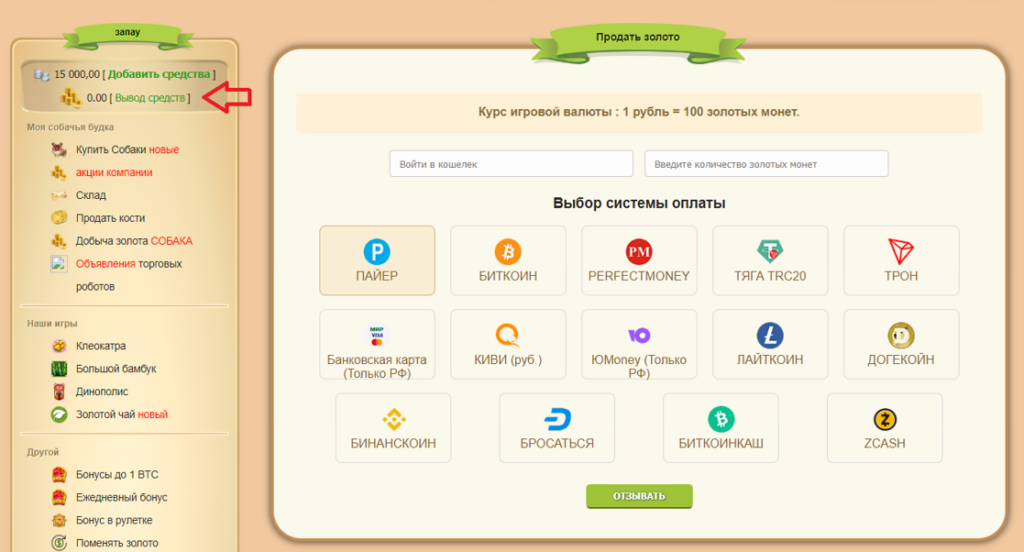Click icon beside Ежедневный бонус
This screenshot has width=1024, height=552.
pos(59,498)
